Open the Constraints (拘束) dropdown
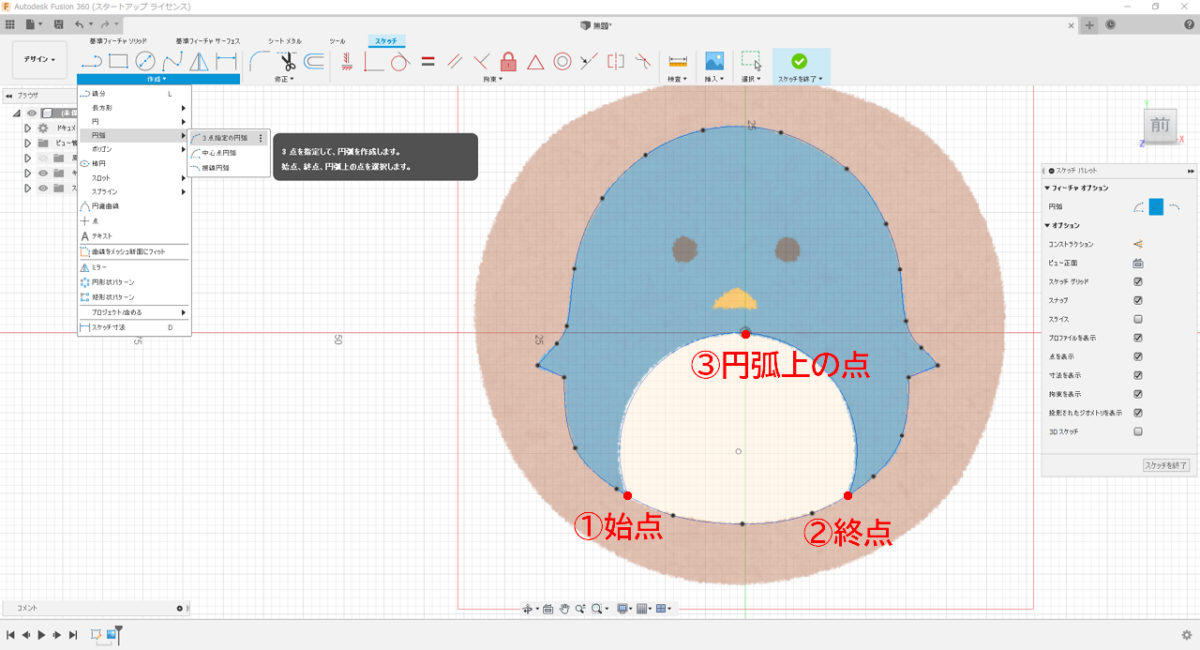1200x650 pixels. pos(491,79)
